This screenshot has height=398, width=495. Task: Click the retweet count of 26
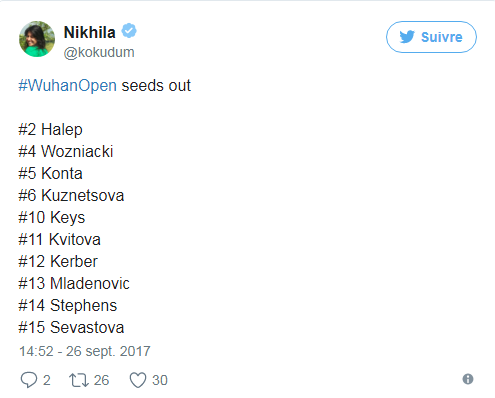point(101,380)
